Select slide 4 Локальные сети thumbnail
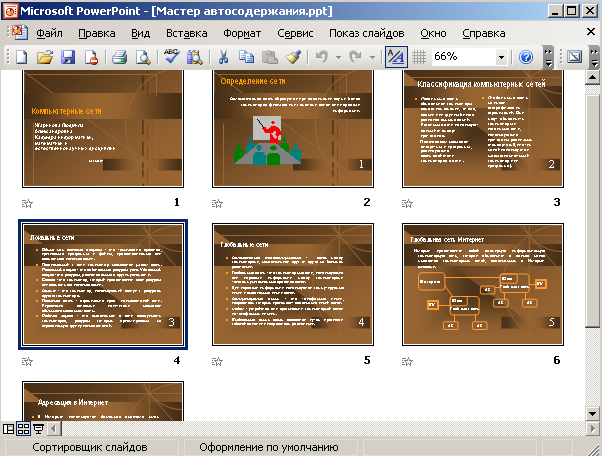This screenshot has width=602, height=456. pos(103,284)
